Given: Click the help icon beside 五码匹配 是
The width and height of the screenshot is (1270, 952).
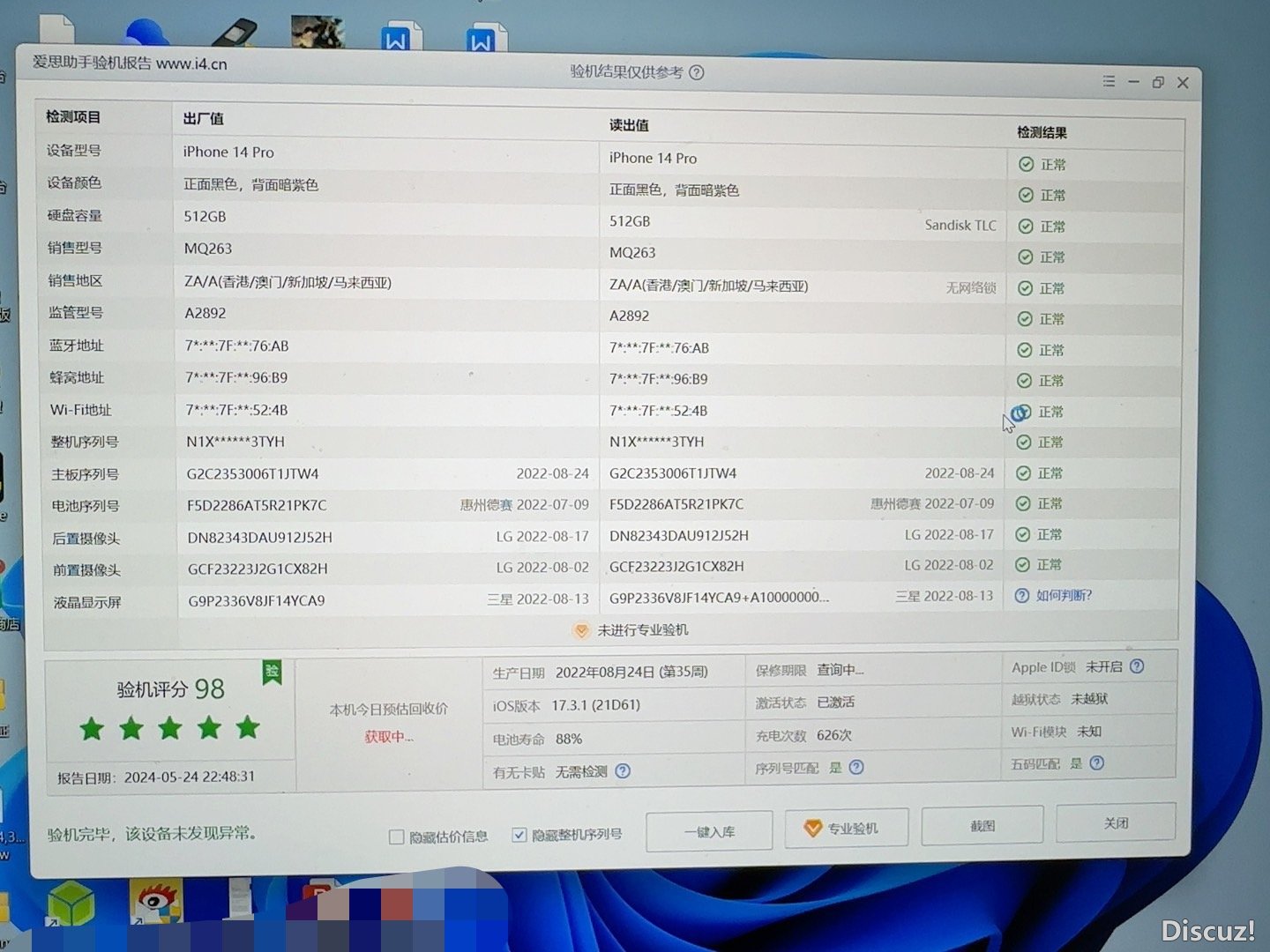Looking at the screenshot, I should (x=1097, y=763).
